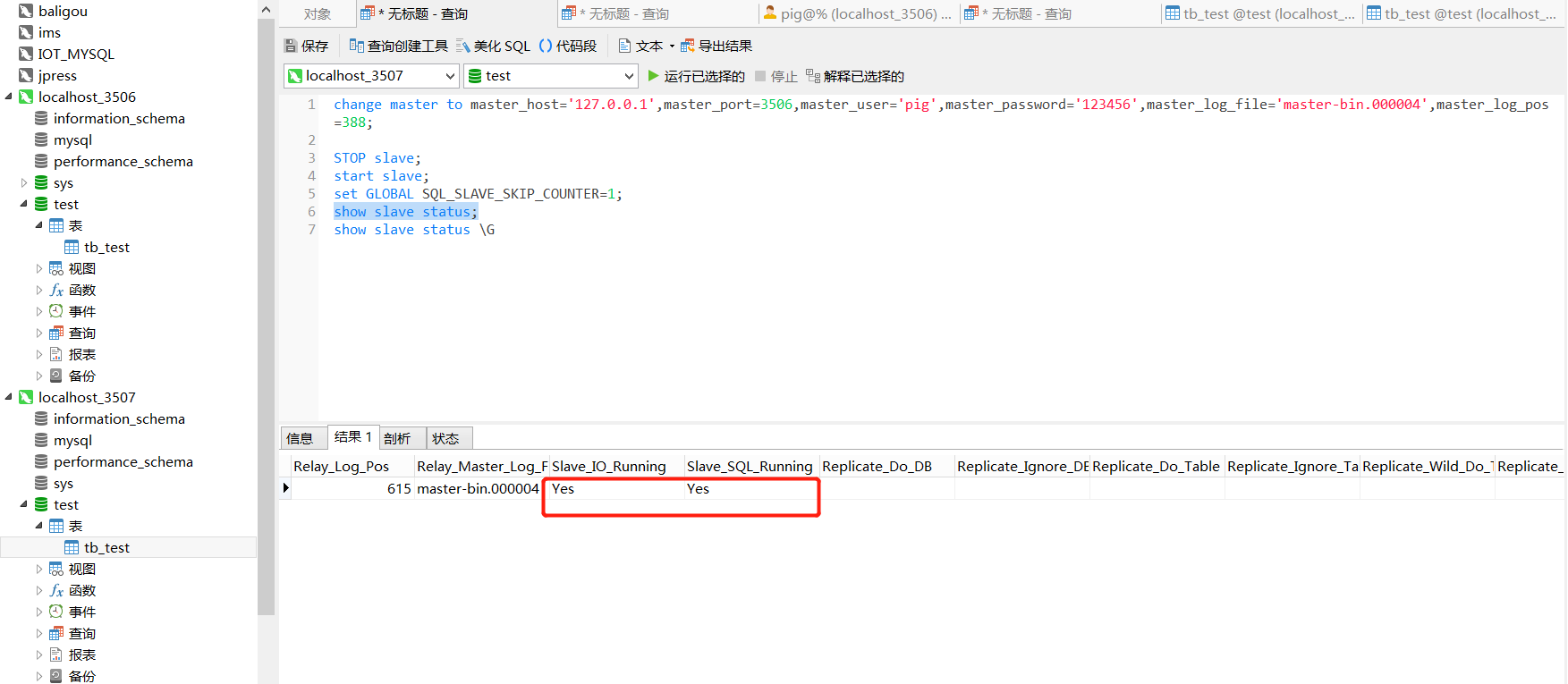Click the Replicate_Ignore_Table column header
This screenshot has width=1568, height=684.
(x=1292, y=466)
